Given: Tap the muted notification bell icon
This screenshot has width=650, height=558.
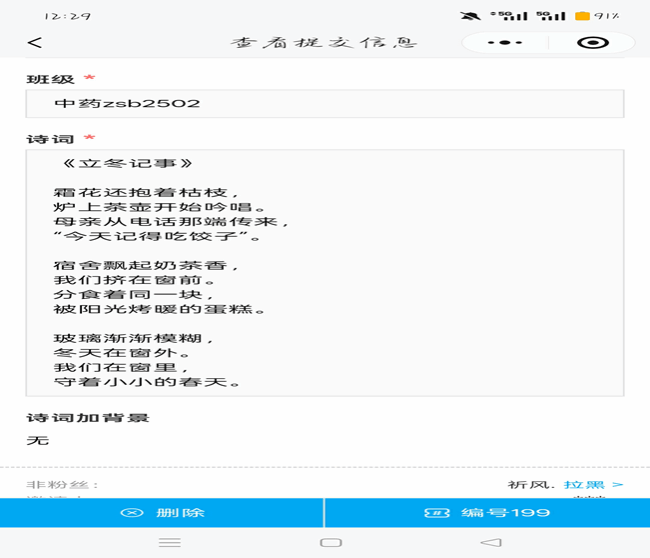Looking at the screenshot, I should [x=469, y=16].
